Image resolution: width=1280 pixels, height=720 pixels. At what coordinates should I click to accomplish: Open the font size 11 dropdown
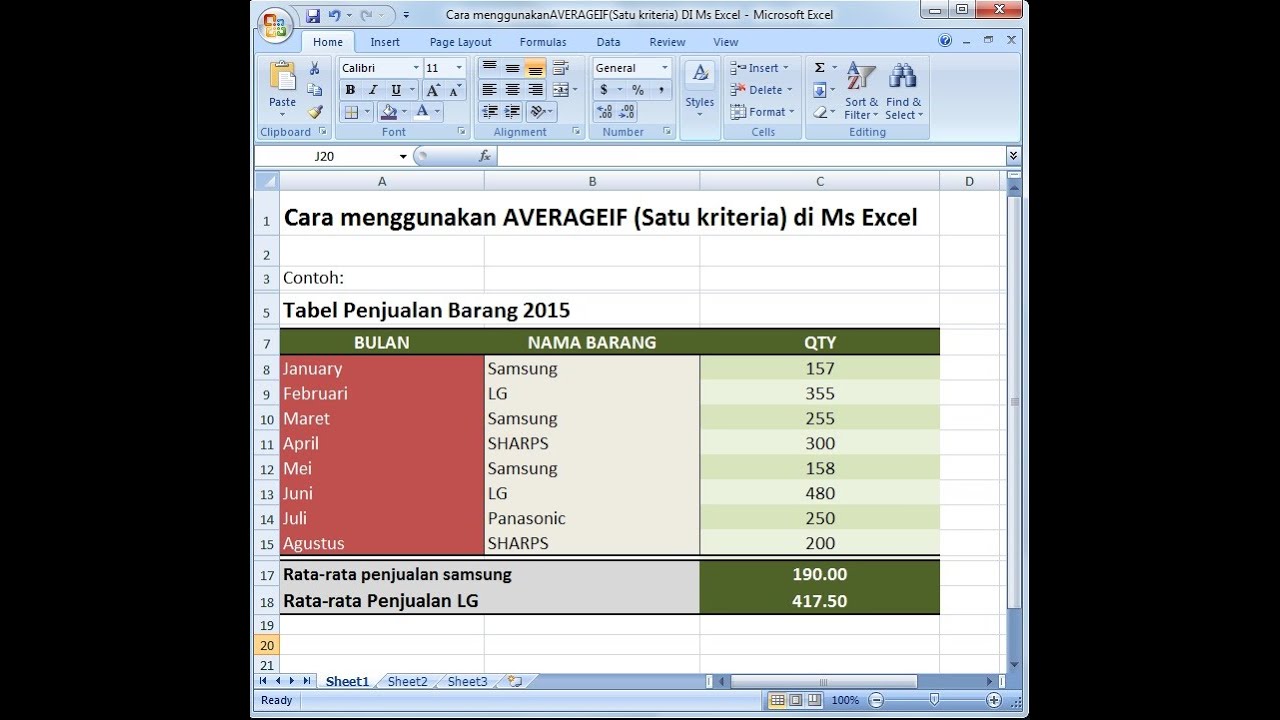[x=459, y=68]
